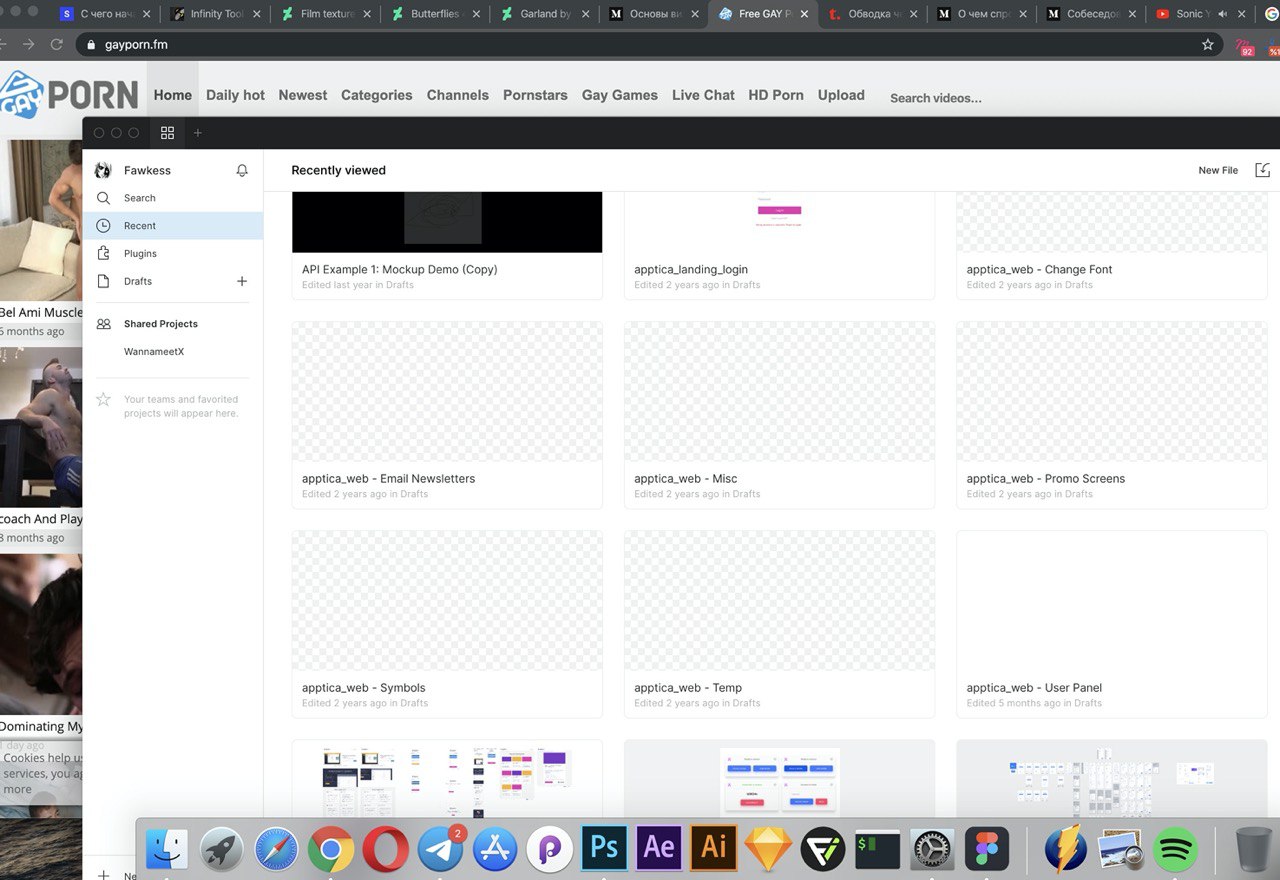Open Plugins in the Figma sidebar
The height and width of the screenshot is (880, 1280).
tap(173, 254)
